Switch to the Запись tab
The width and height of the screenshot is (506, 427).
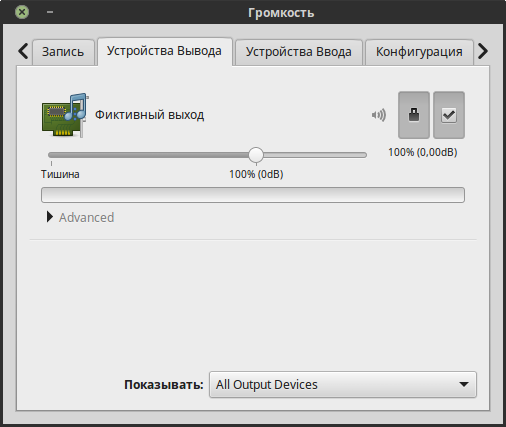coord(63,52)
